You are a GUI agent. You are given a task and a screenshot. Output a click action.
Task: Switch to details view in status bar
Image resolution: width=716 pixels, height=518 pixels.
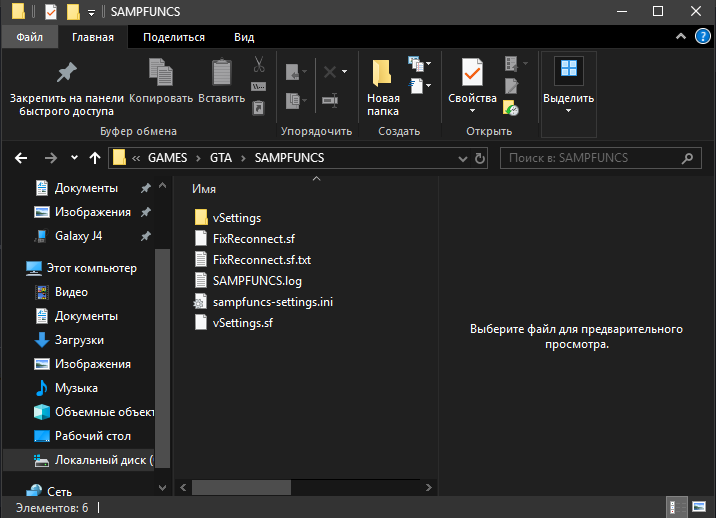coord(677,508)
